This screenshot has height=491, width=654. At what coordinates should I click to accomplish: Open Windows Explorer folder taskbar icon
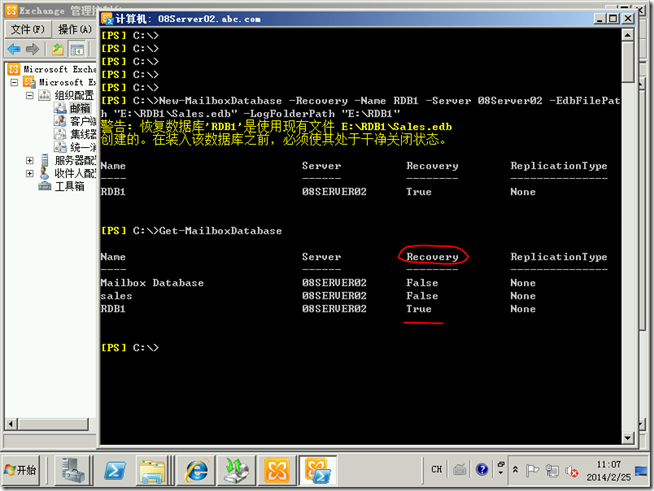pyautogui.click(x=152, y=471)
